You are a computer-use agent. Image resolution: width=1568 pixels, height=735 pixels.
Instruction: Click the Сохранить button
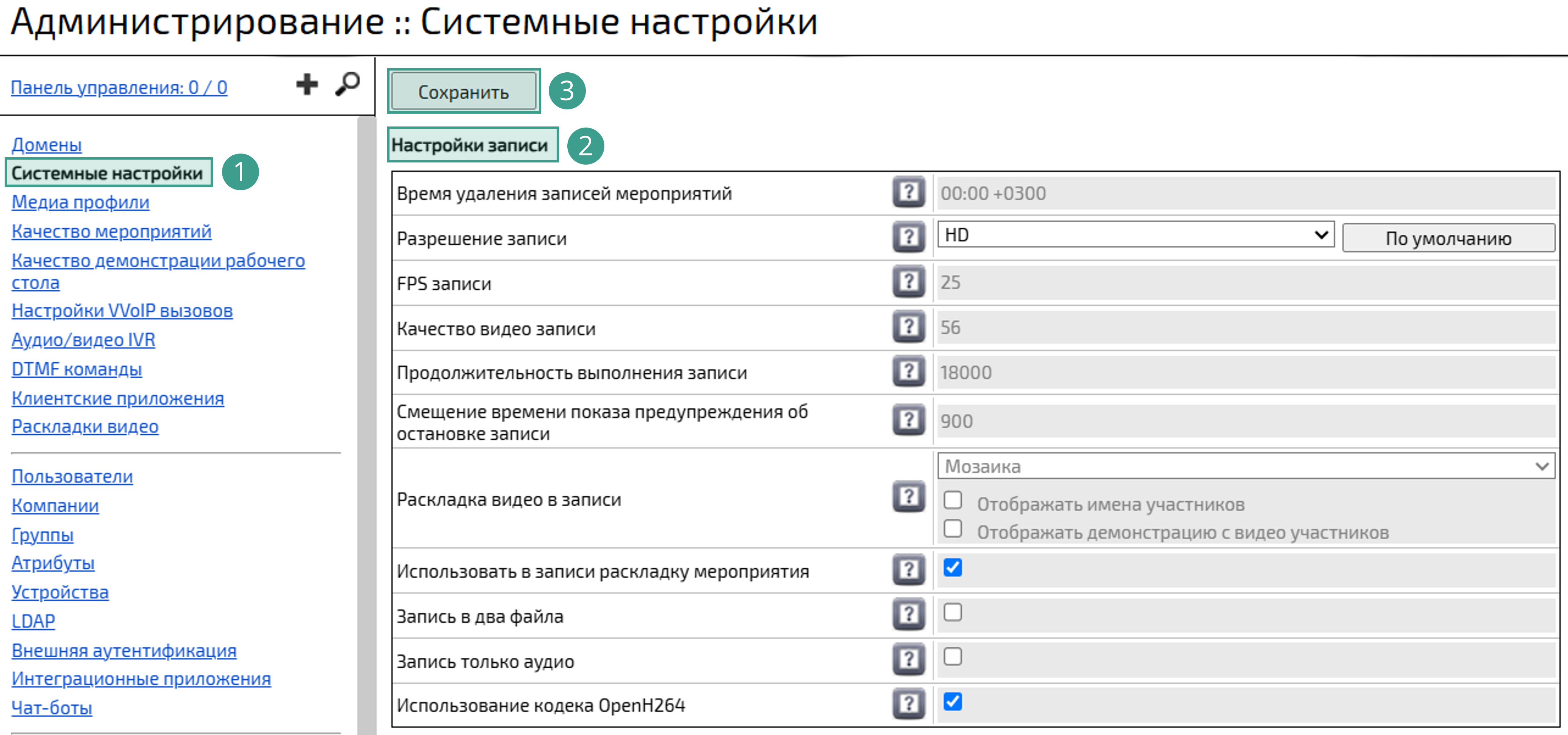(463, 92)
